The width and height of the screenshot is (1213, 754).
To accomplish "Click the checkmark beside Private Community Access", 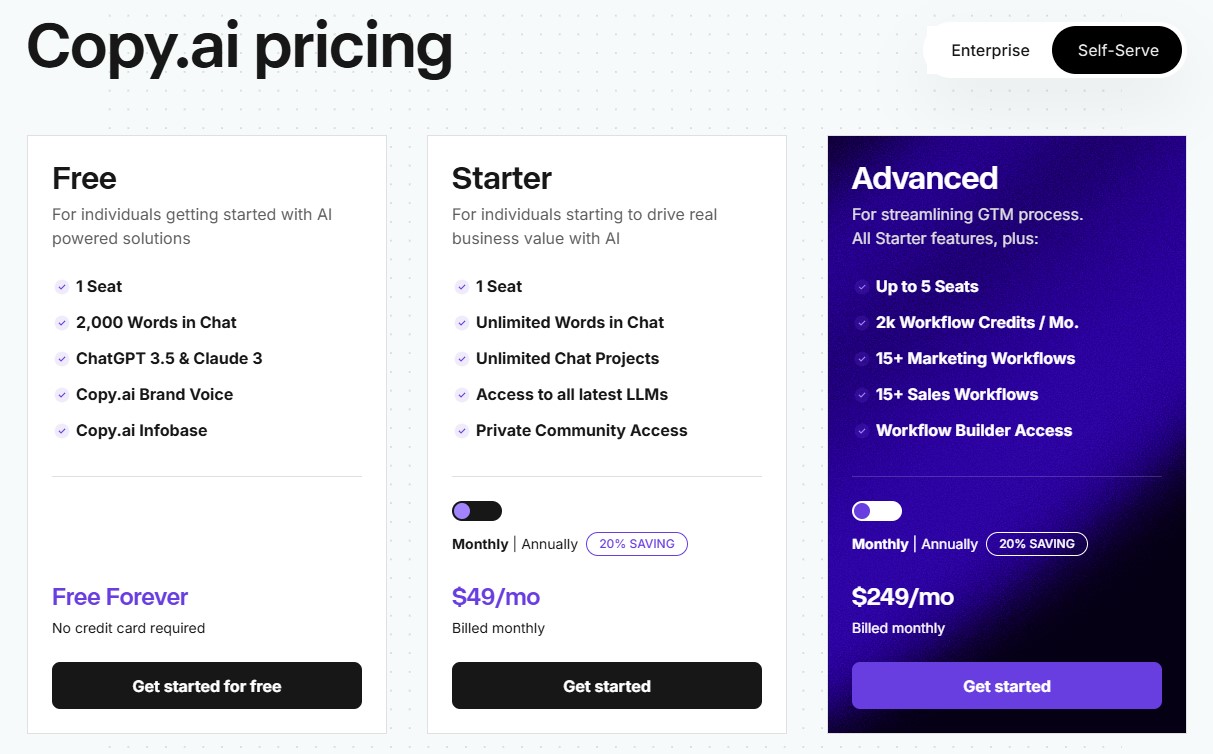I will click(x=461, y=430).
